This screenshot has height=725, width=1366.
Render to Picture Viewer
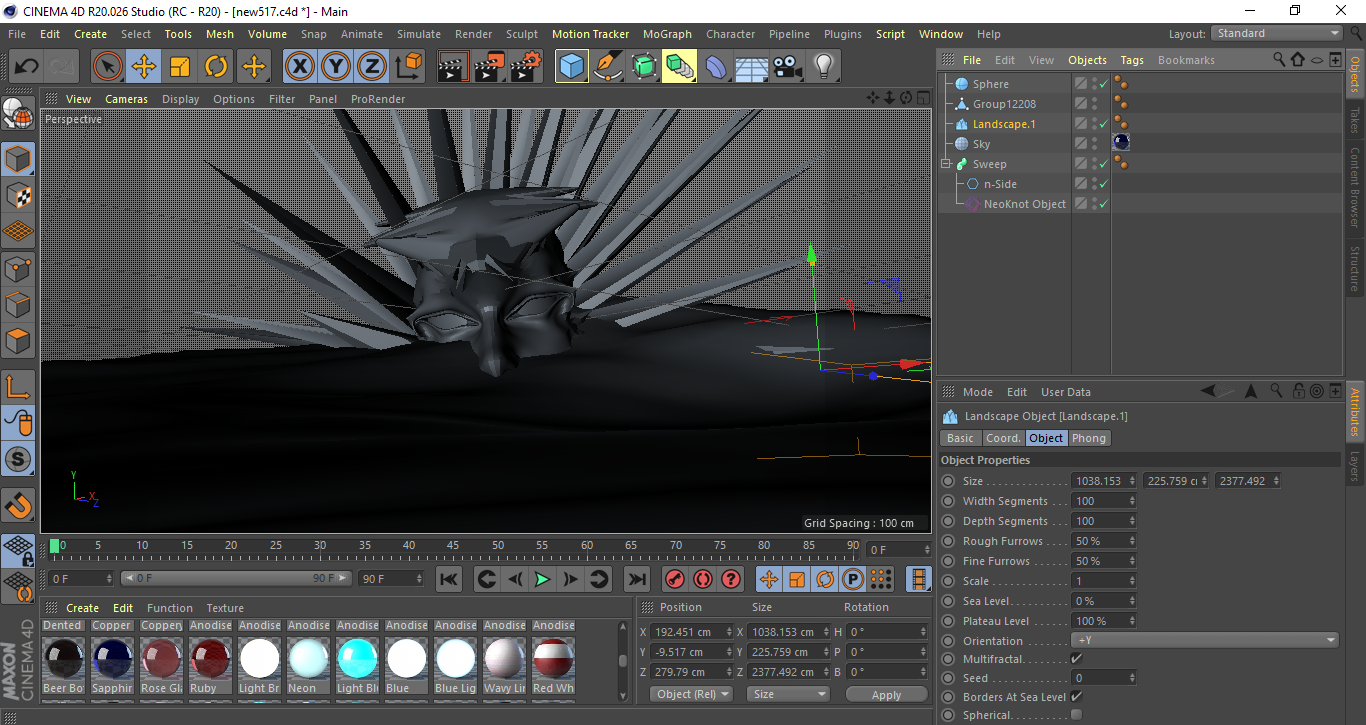tap(490, 67)
